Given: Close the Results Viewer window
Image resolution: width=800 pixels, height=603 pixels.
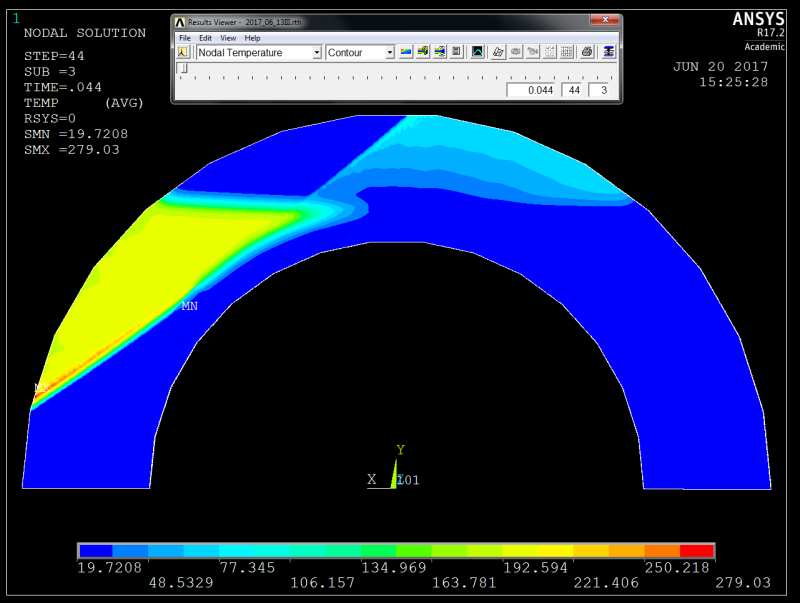Looking at the screenshot, I should tap(605, 20).
